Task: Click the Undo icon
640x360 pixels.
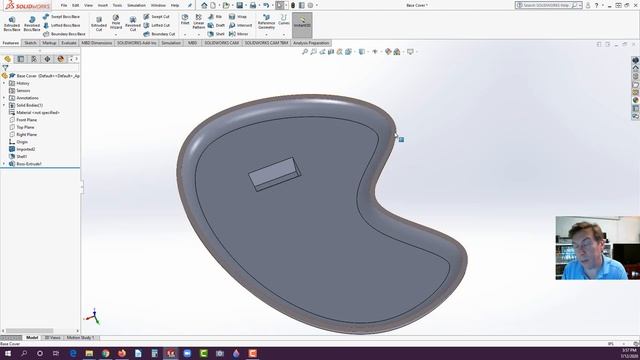Action: pyautogui.click(x=266, y=5)
